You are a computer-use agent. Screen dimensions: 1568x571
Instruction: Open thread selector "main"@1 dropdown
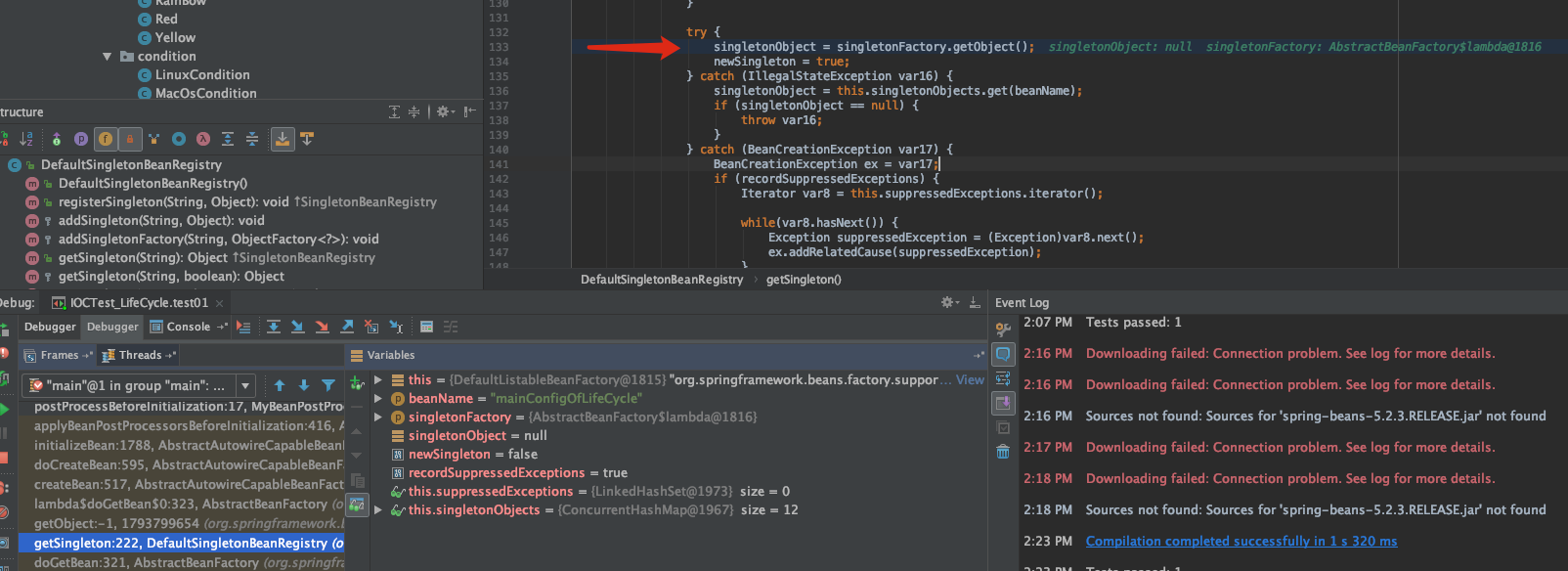point(140,385)
